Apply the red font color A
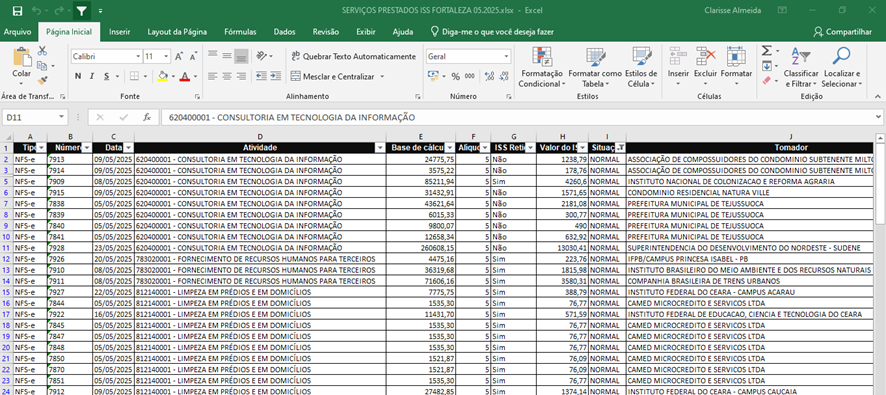Viewport: 886px width, 395px height. click(184, 76)
